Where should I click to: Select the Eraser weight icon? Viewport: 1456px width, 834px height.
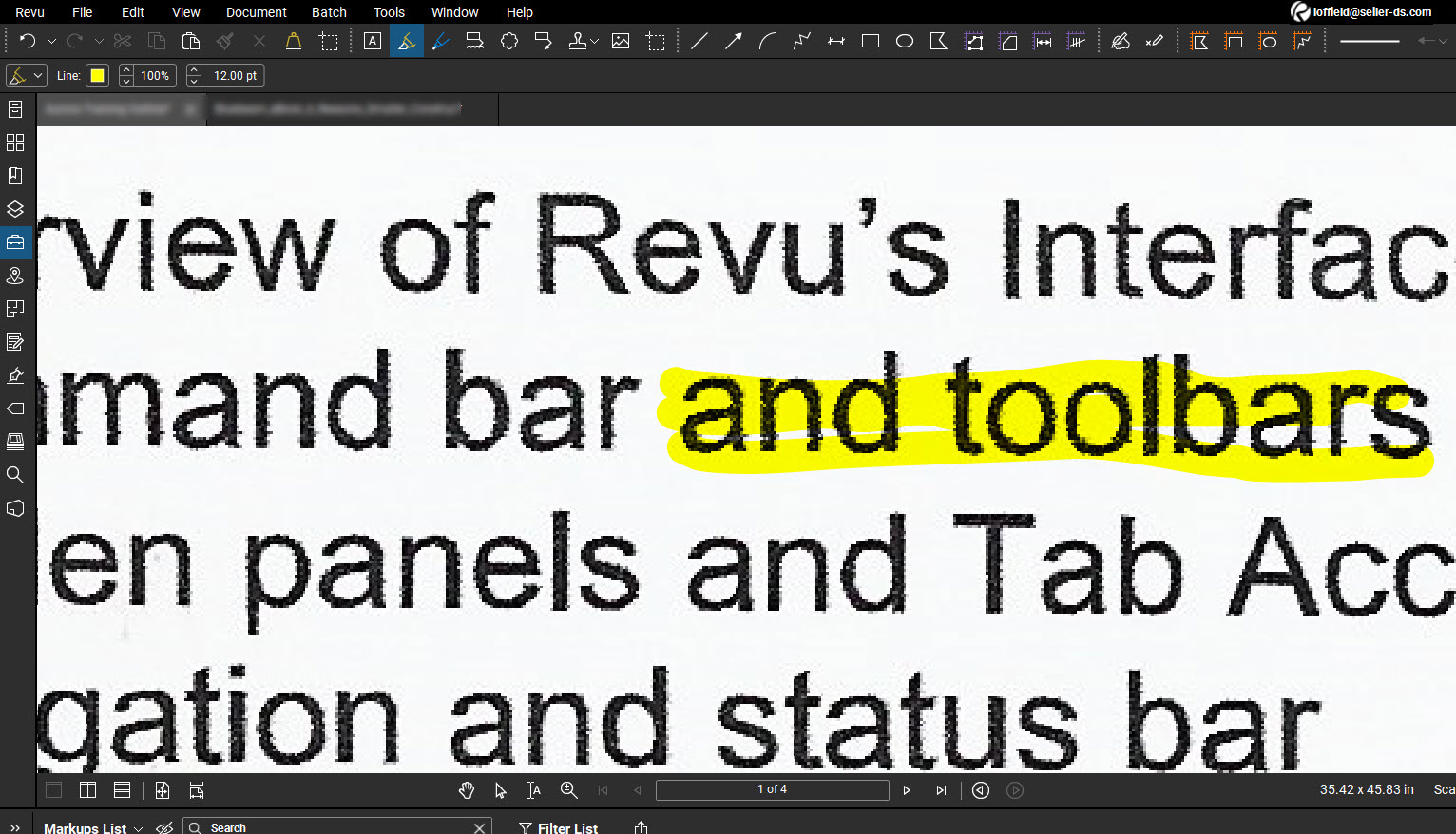[x=294, y=41]
